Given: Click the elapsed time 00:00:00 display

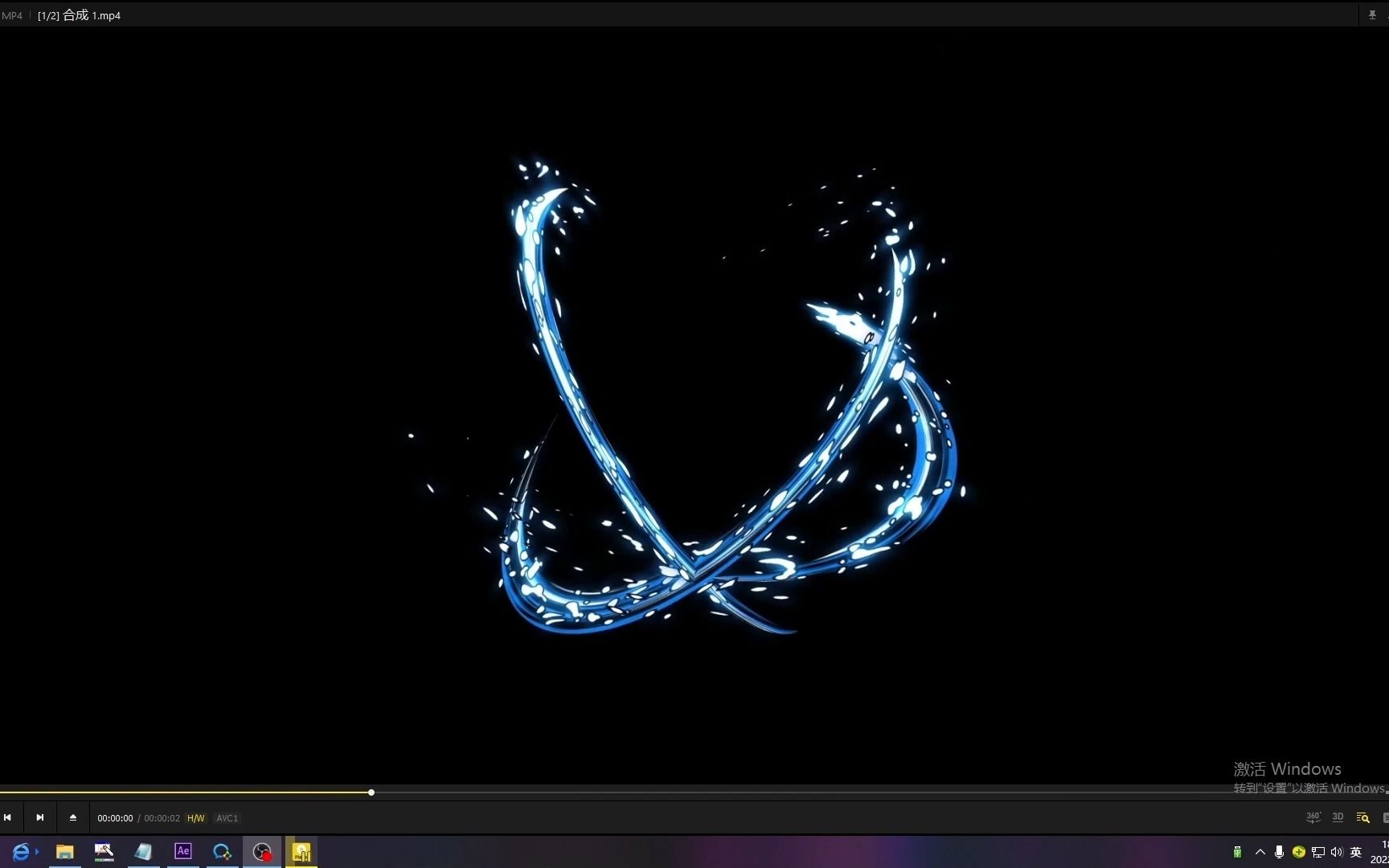Looking at the screenshot, I should (x=115, y=818).
